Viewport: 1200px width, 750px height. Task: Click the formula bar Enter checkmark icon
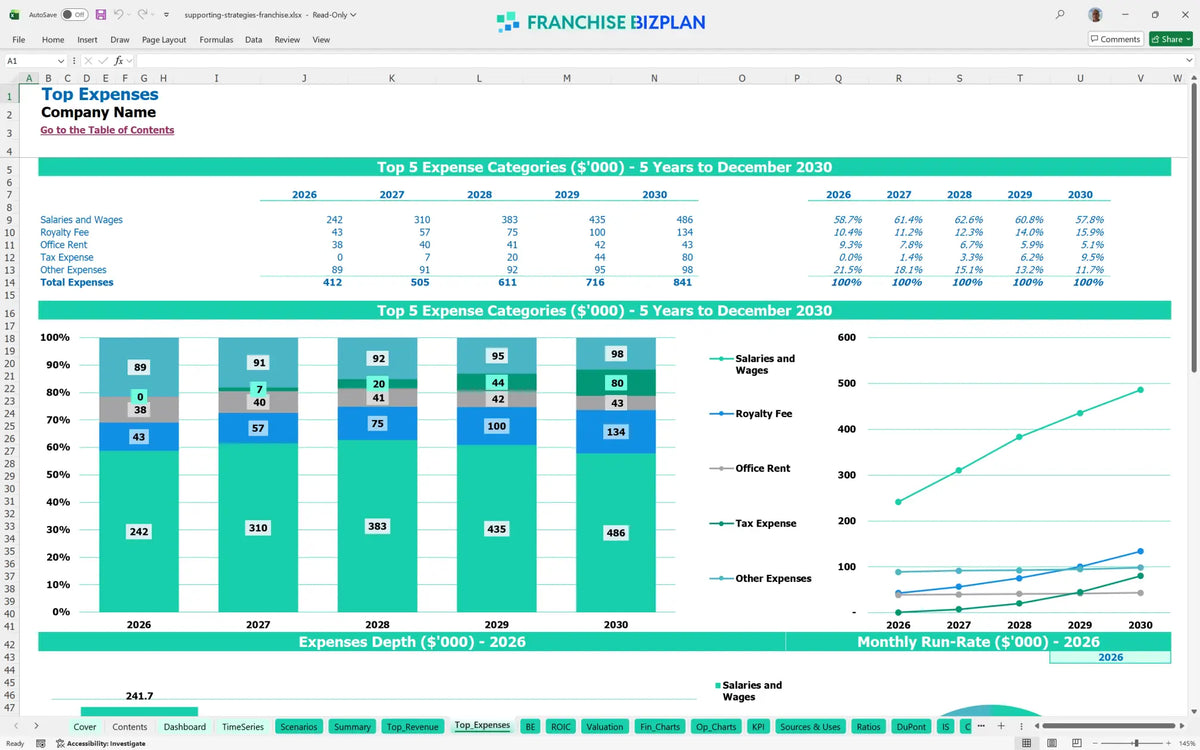tap(104, 61)
